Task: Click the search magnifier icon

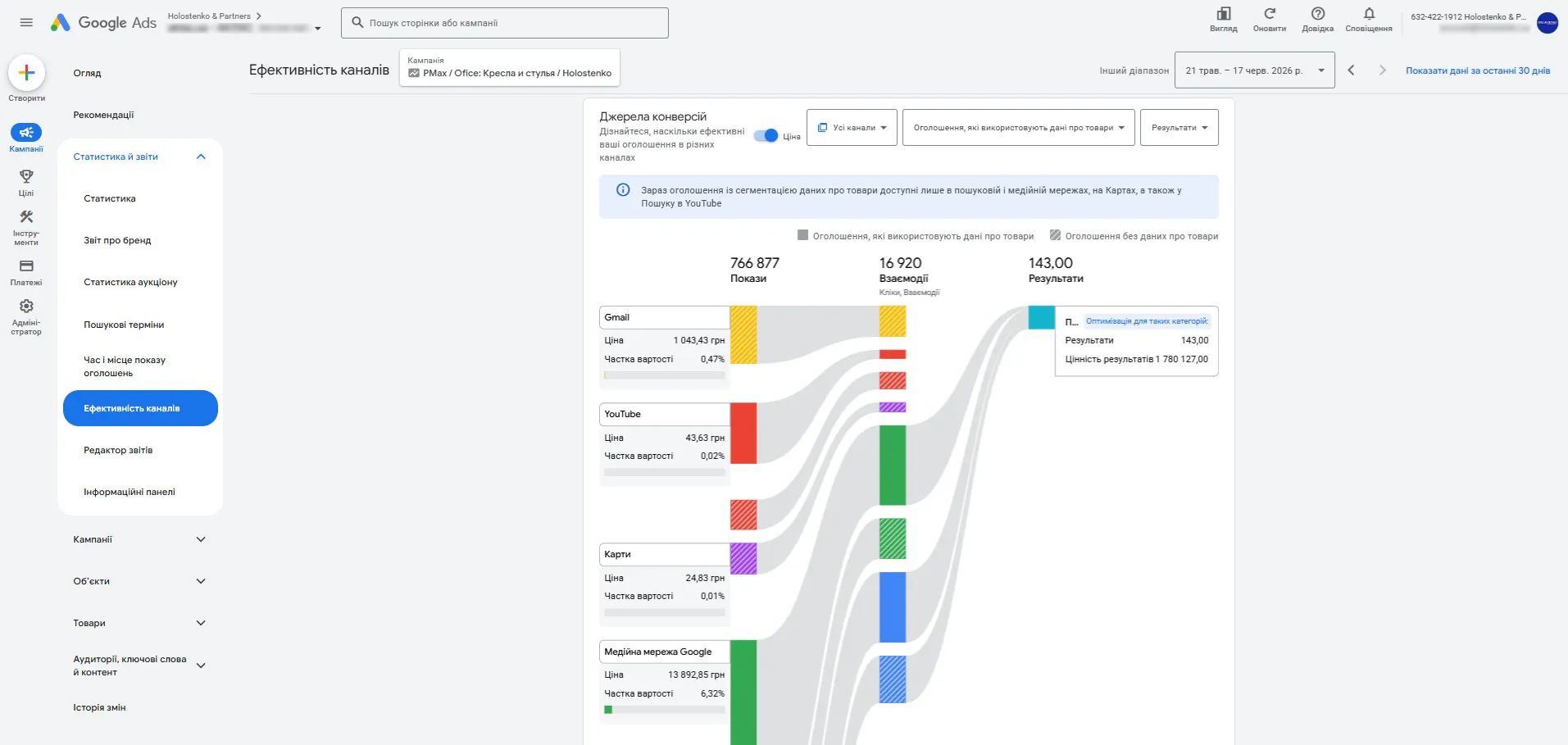Action: [357, 22]
